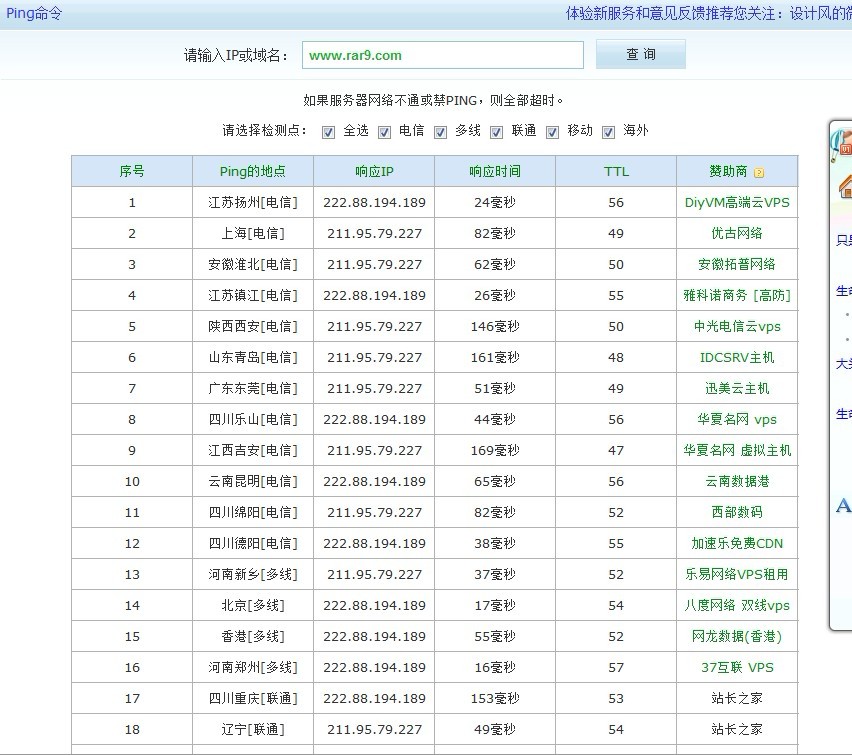Image resolution: width=852 pixels, height=755 pixels.
Task: Click the house icon on right sidebar
Action: pos(845,186)
